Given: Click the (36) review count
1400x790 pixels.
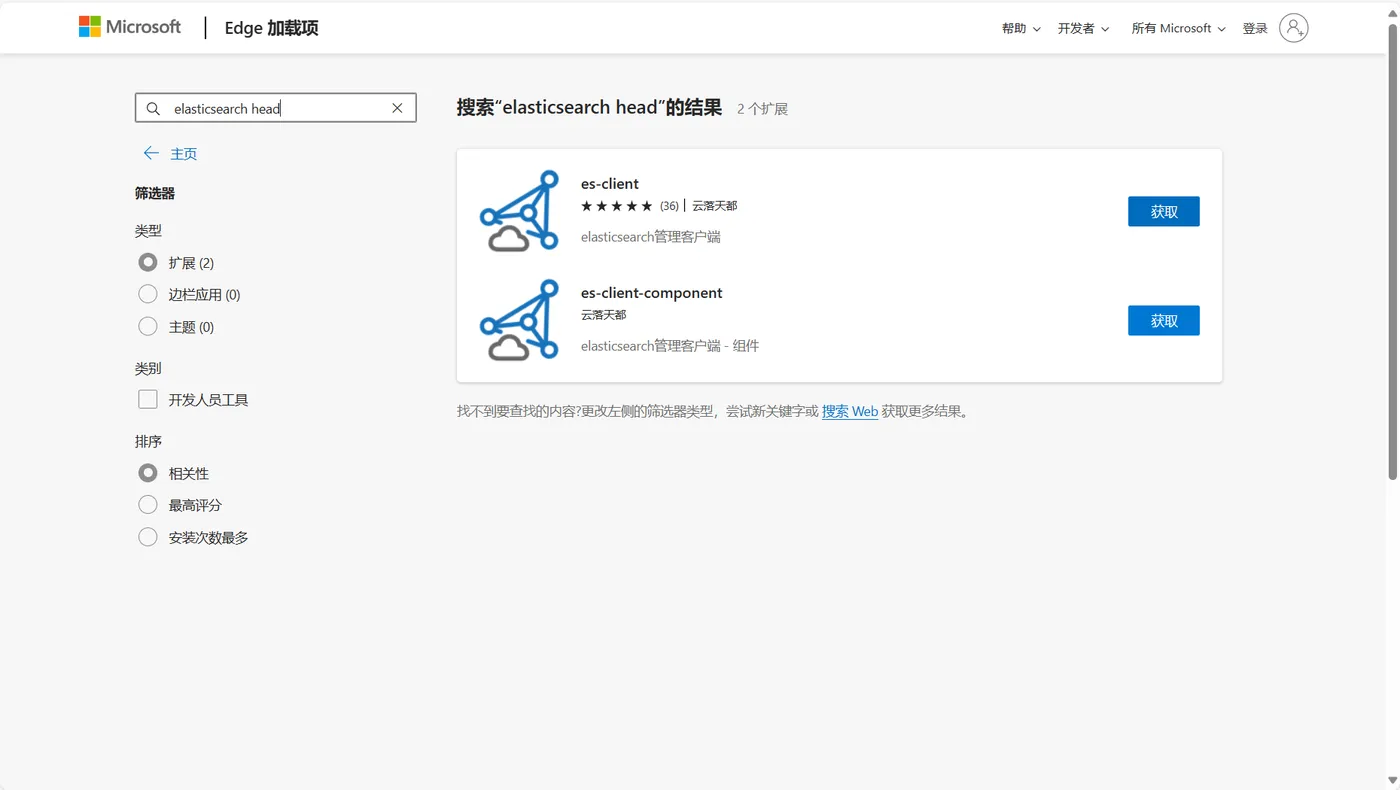Looking at the screenshot, I should [x=669, y=206].
